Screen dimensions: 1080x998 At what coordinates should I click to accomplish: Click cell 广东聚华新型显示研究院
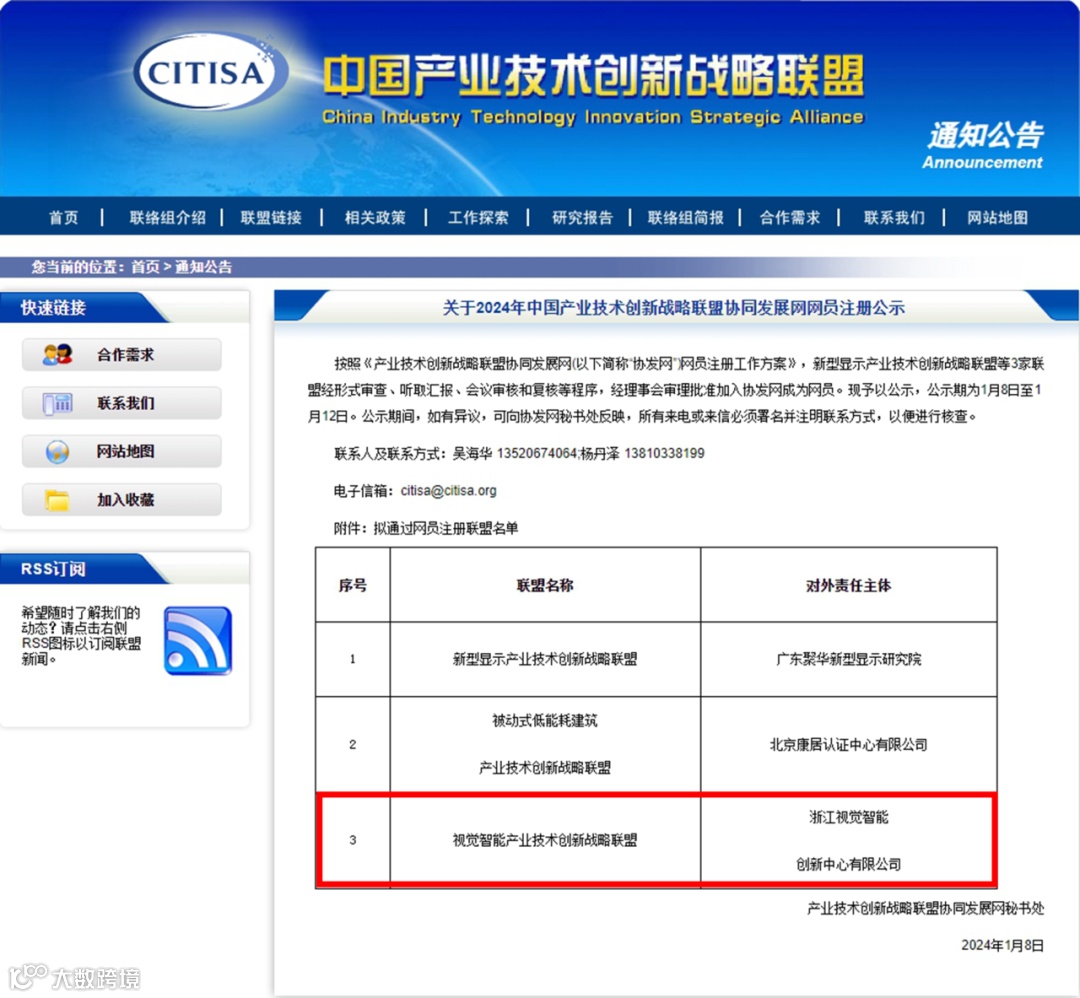coord(849,659)
